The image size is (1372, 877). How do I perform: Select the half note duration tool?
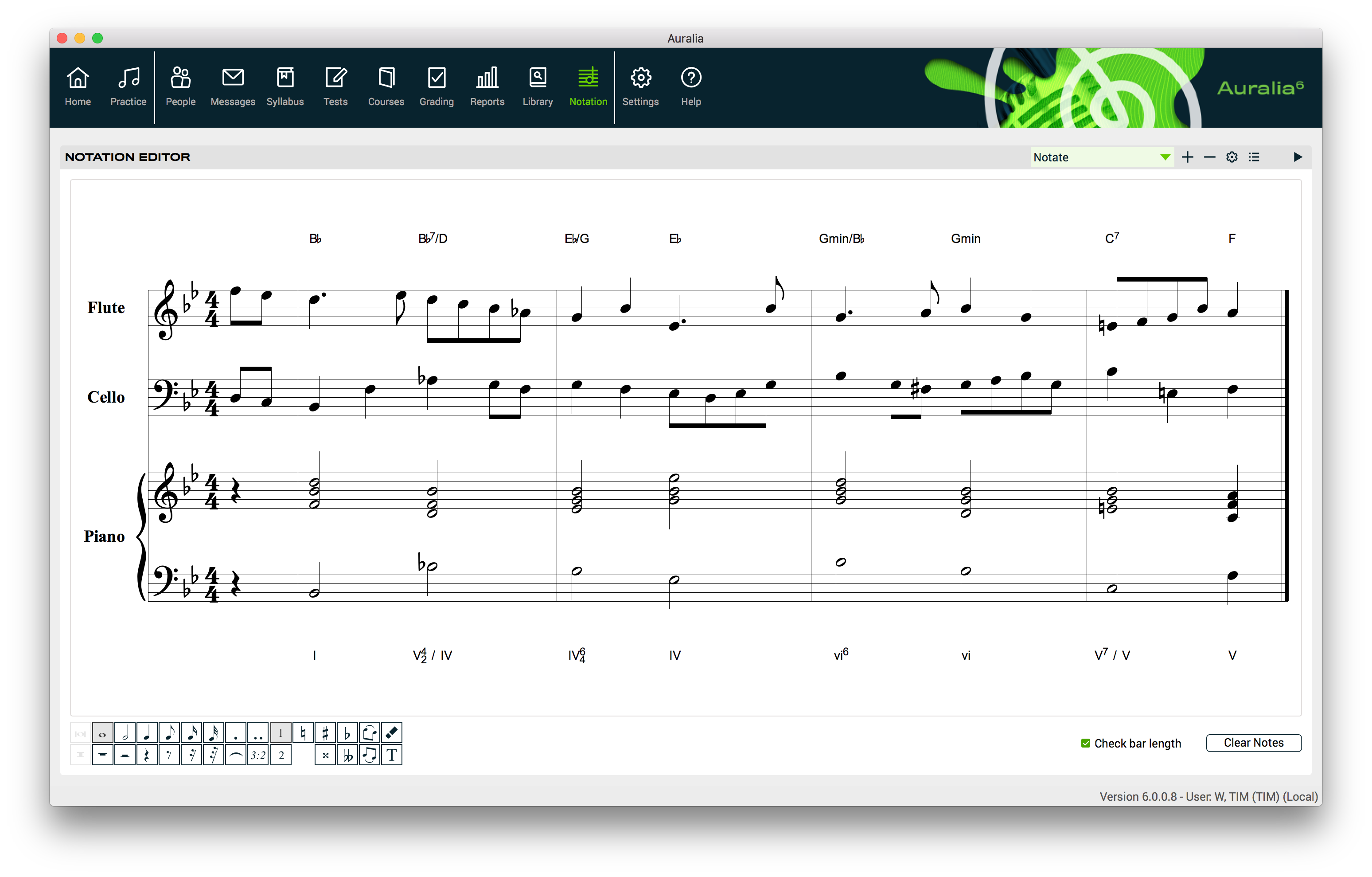[x=125, y=733]
